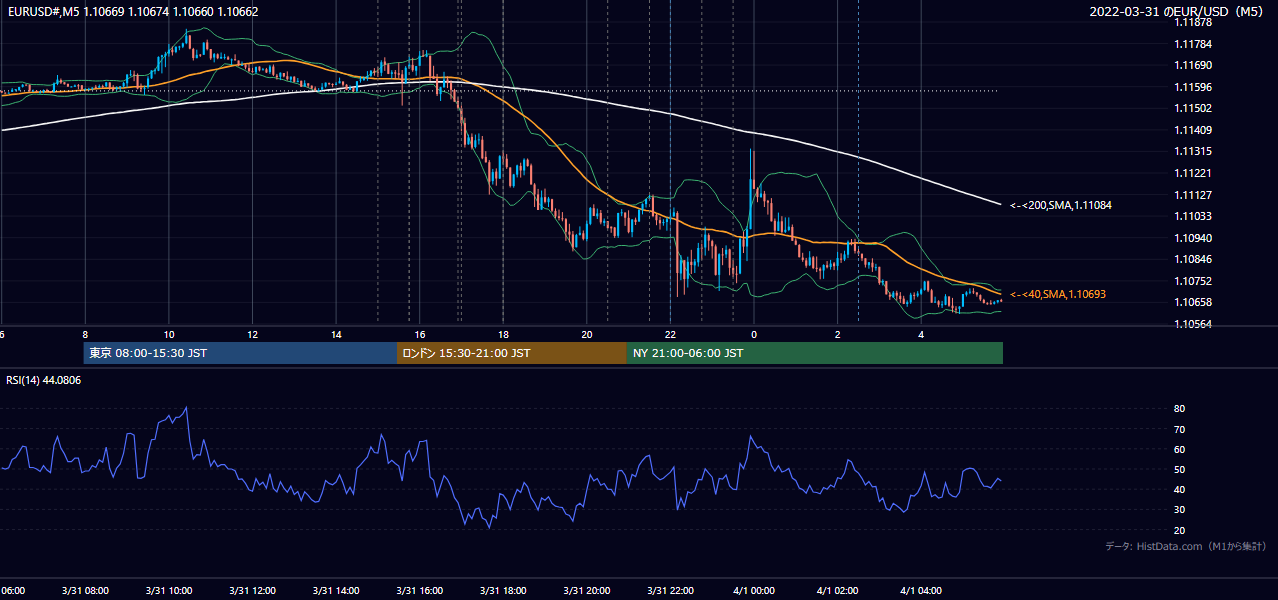The width and height of the screenshot is (1278, 600).
Task: Click price axis label 1.11315
Action: [1192, 151]
